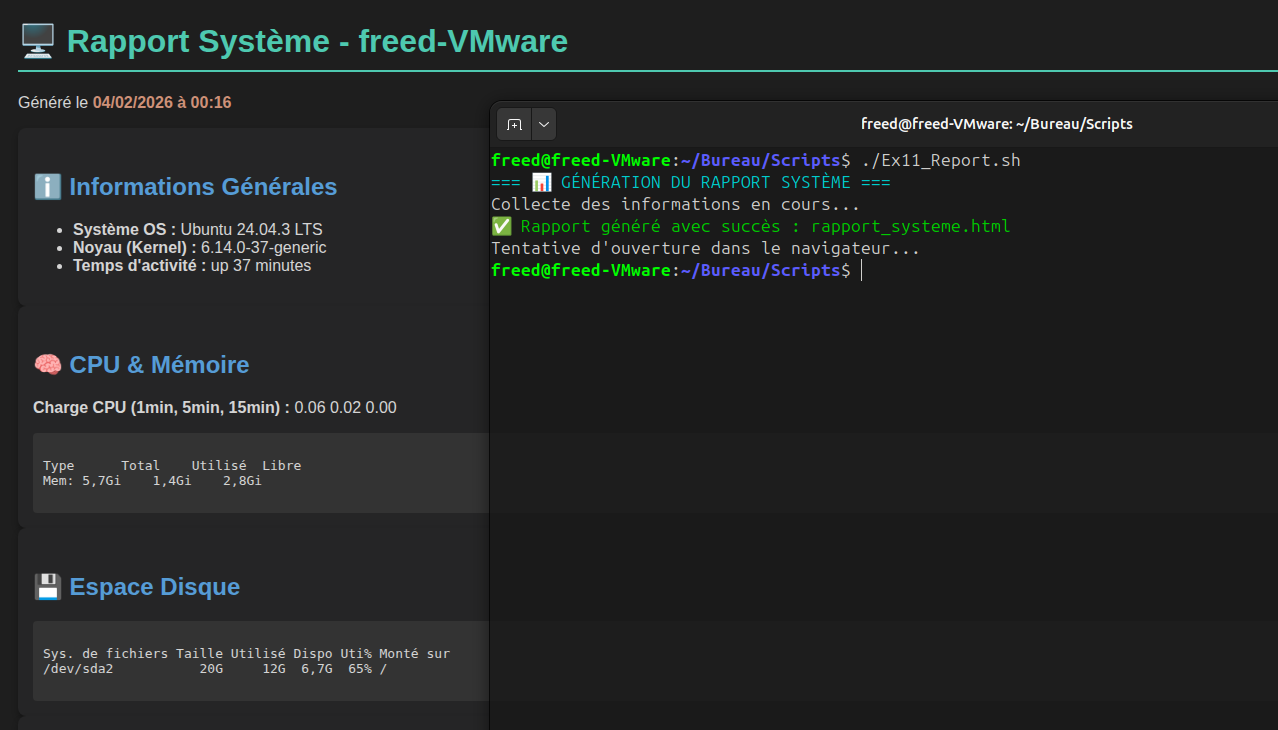1278x730 pixels.
Task: Focus the terminal cursor at the last prompt
Action: tap(862, 271)
